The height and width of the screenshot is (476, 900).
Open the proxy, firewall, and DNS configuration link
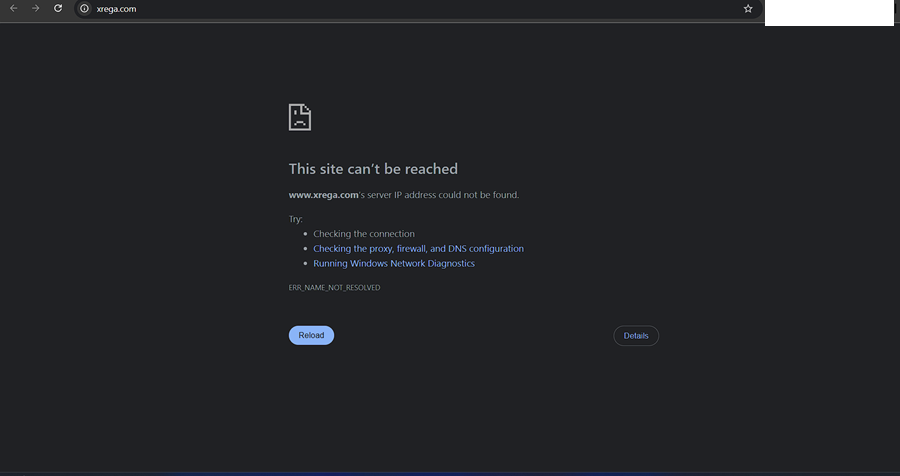click(418, 249)
